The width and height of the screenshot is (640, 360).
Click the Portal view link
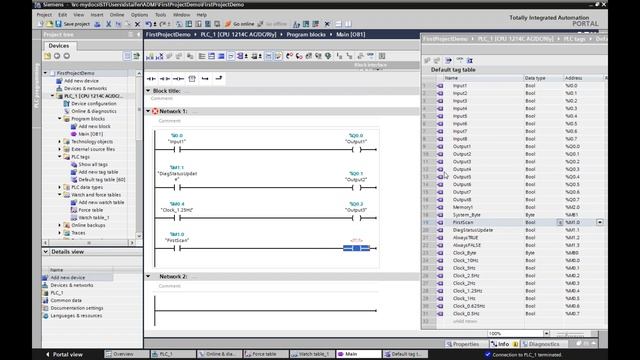click(64, 354)
